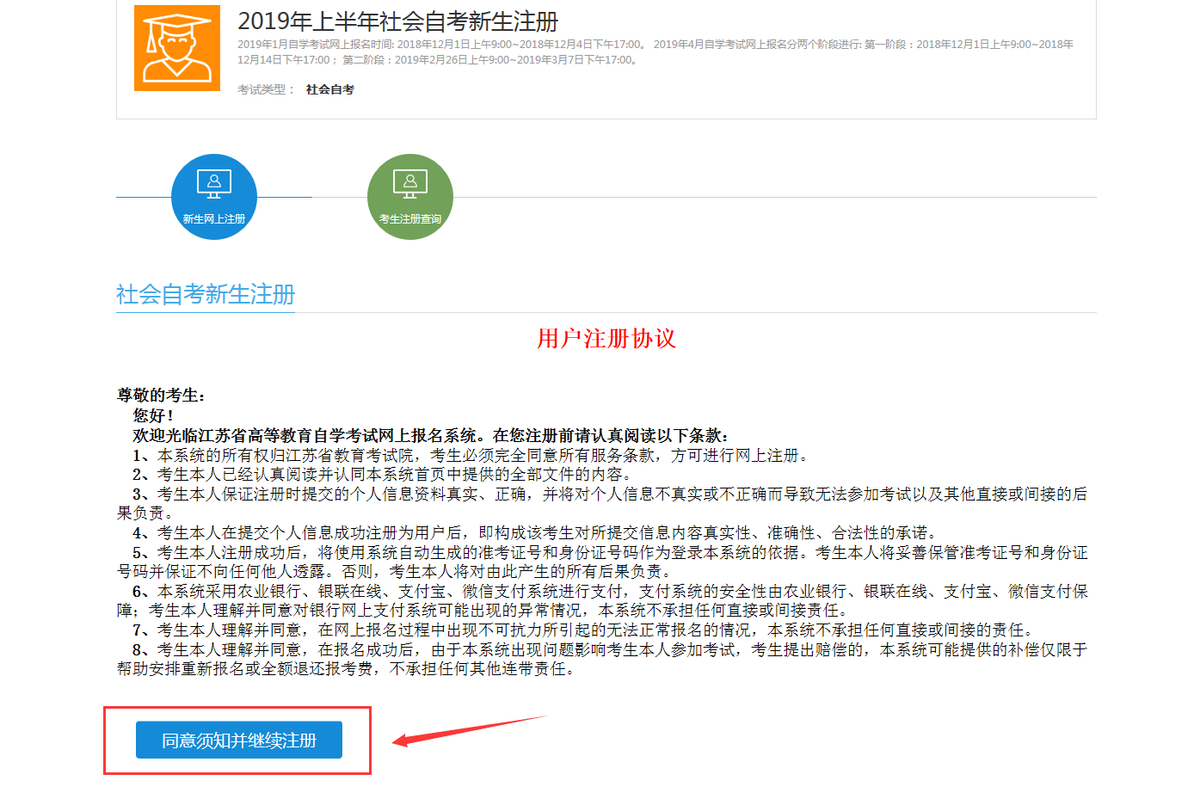Viewport: 1200px width, 792px height.
Task: Select the blue 新生网上注册 step icon
Action: [213, 195]
